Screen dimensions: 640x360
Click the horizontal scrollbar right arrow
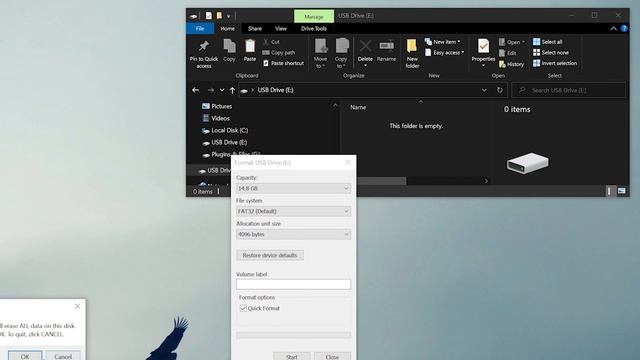pos(486,181)
